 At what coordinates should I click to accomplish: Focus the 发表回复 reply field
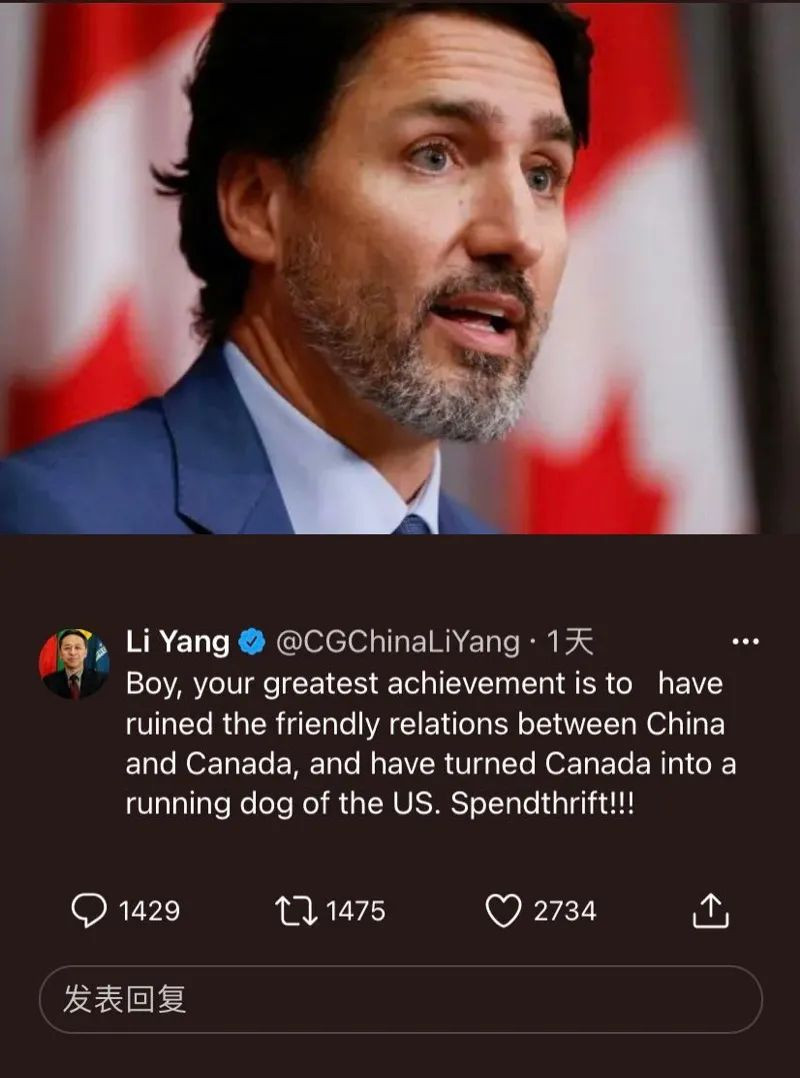[400, 999]
